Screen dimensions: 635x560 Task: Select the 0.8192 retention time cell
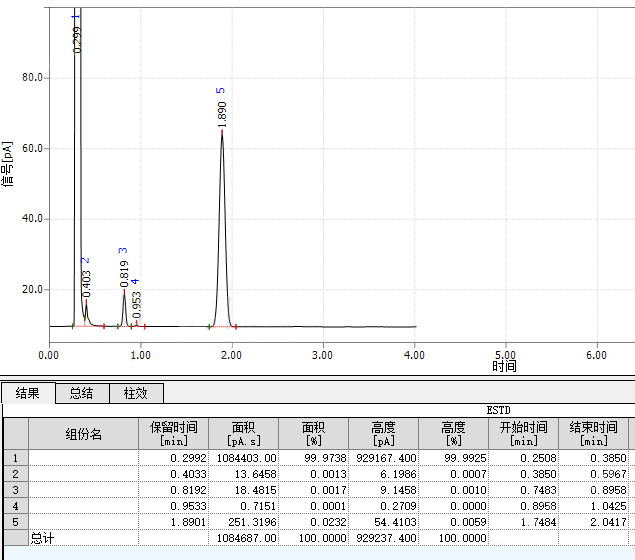tap(173, 490)
